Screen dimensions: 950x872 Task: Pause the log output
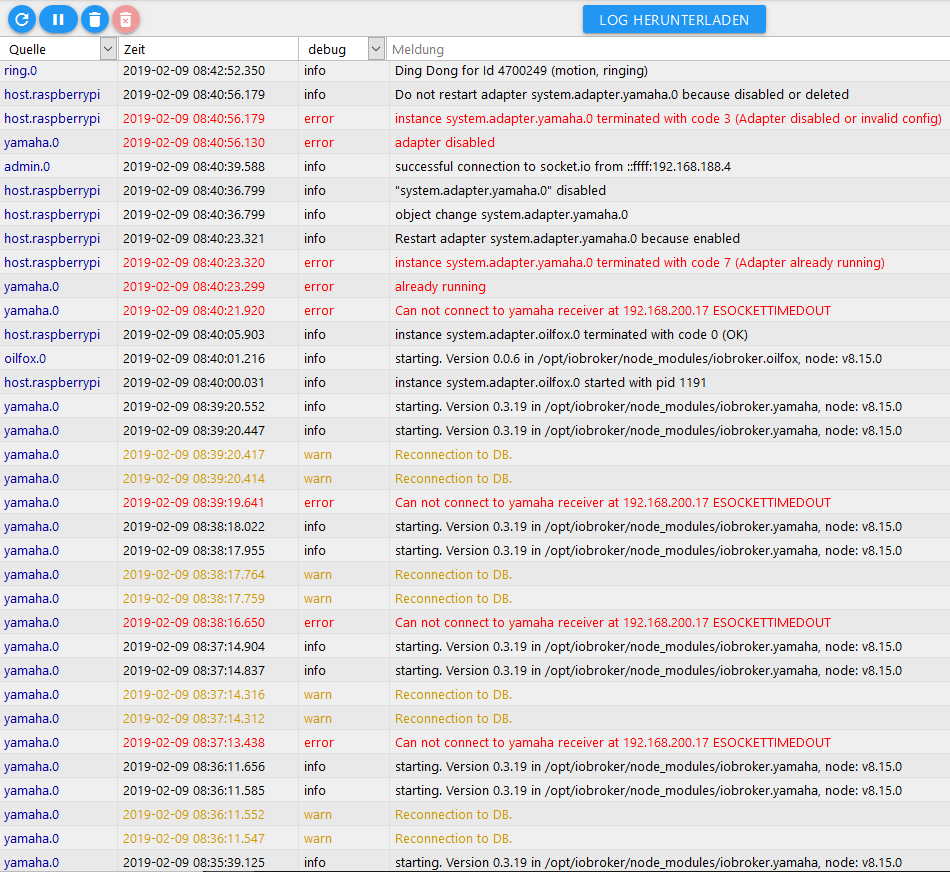coord(58,19)
